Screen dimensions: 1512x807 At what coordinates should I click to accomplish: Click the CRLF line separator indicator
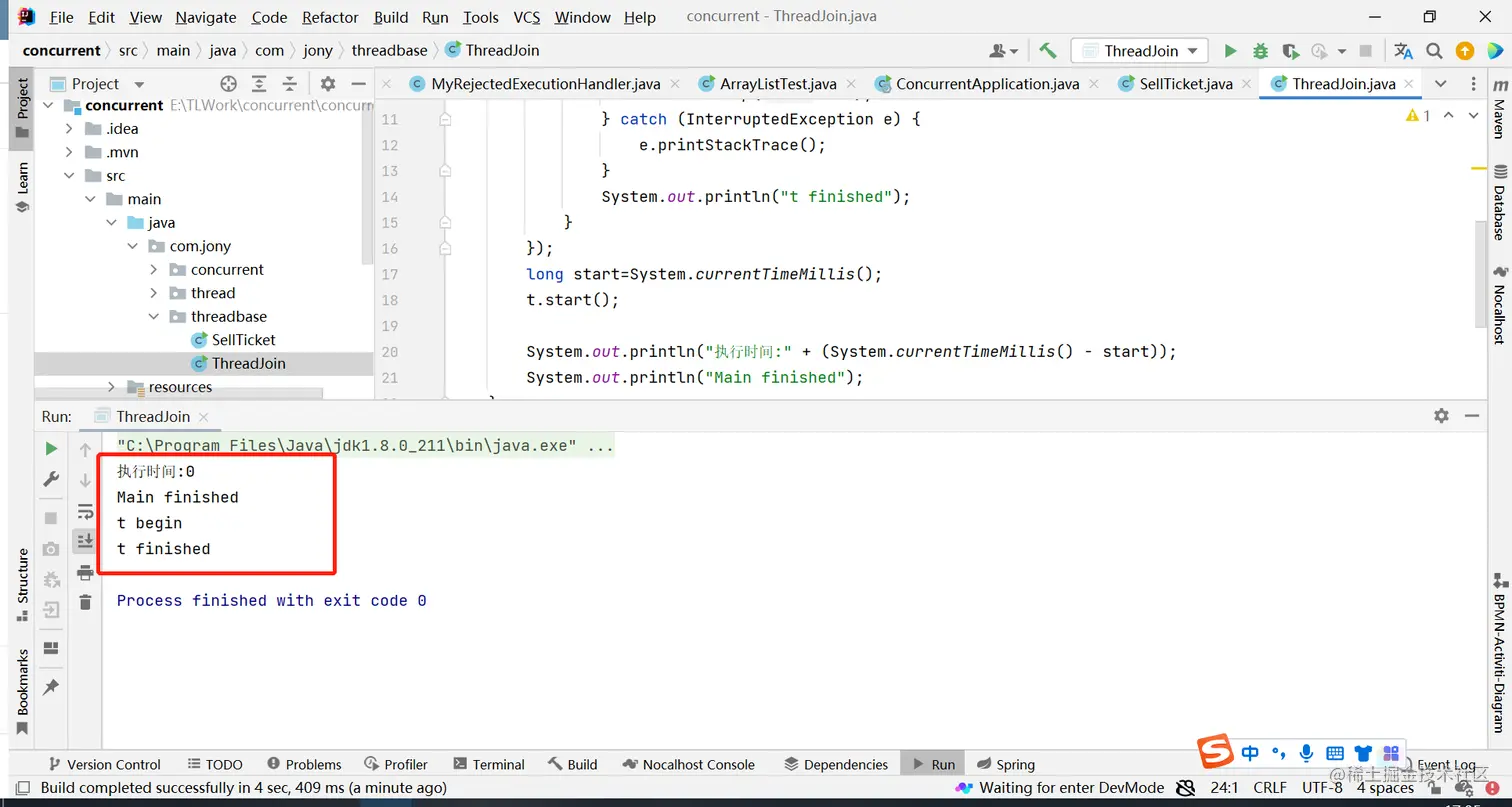(x=1270, y=788)
